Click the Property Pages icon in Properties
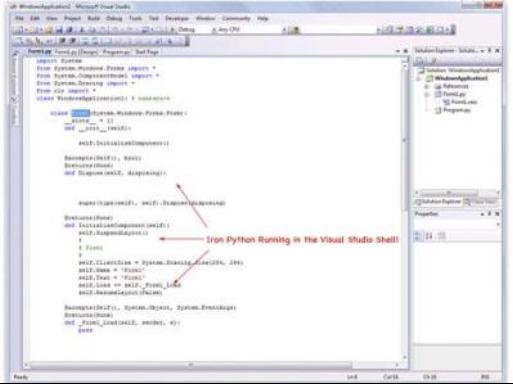Screen dimensions: 513x384 click(x=442, y=236)
